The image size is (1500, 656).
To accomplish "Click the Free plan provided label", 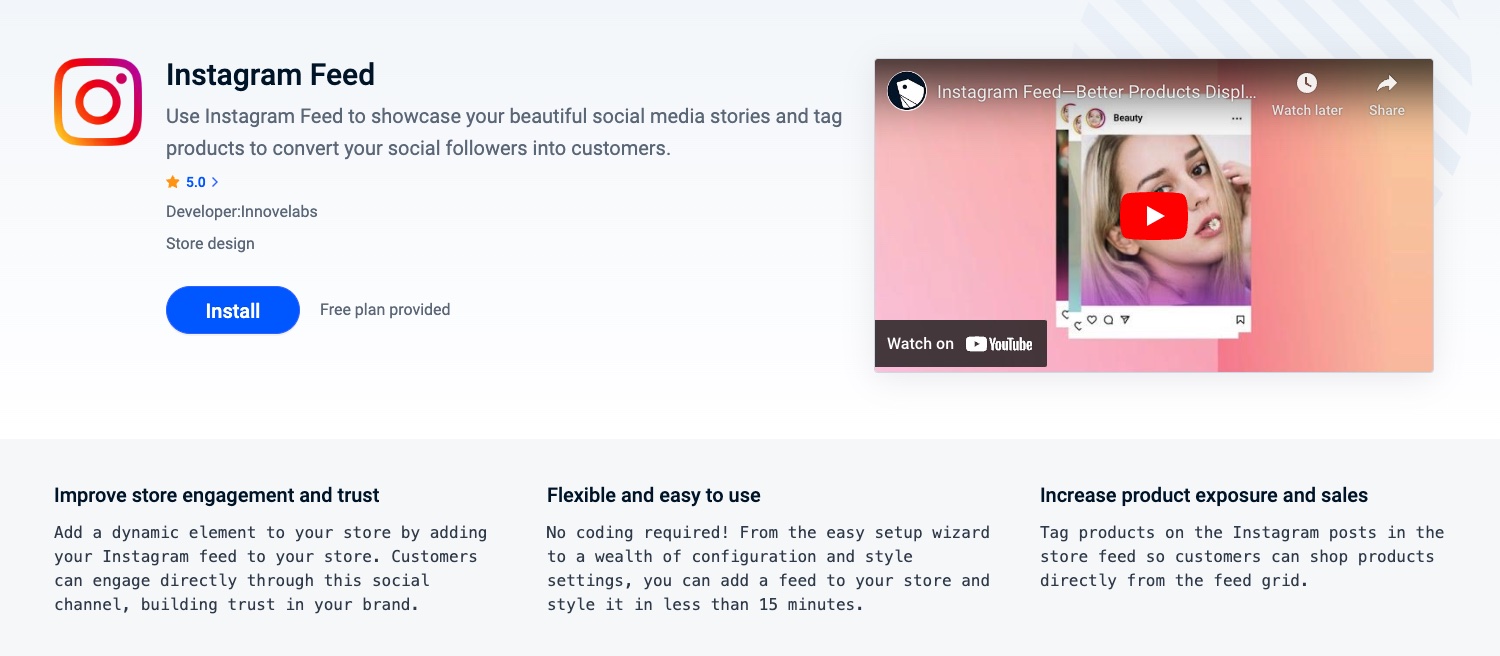I will coord(385,310).
